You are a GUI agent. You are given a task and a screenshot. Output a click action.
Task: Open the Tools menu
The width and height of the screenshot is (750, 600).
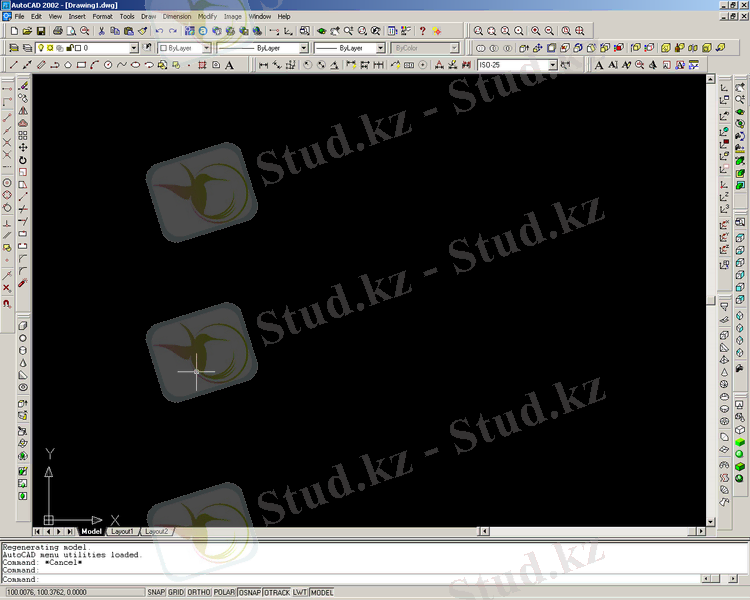point(127,16)
